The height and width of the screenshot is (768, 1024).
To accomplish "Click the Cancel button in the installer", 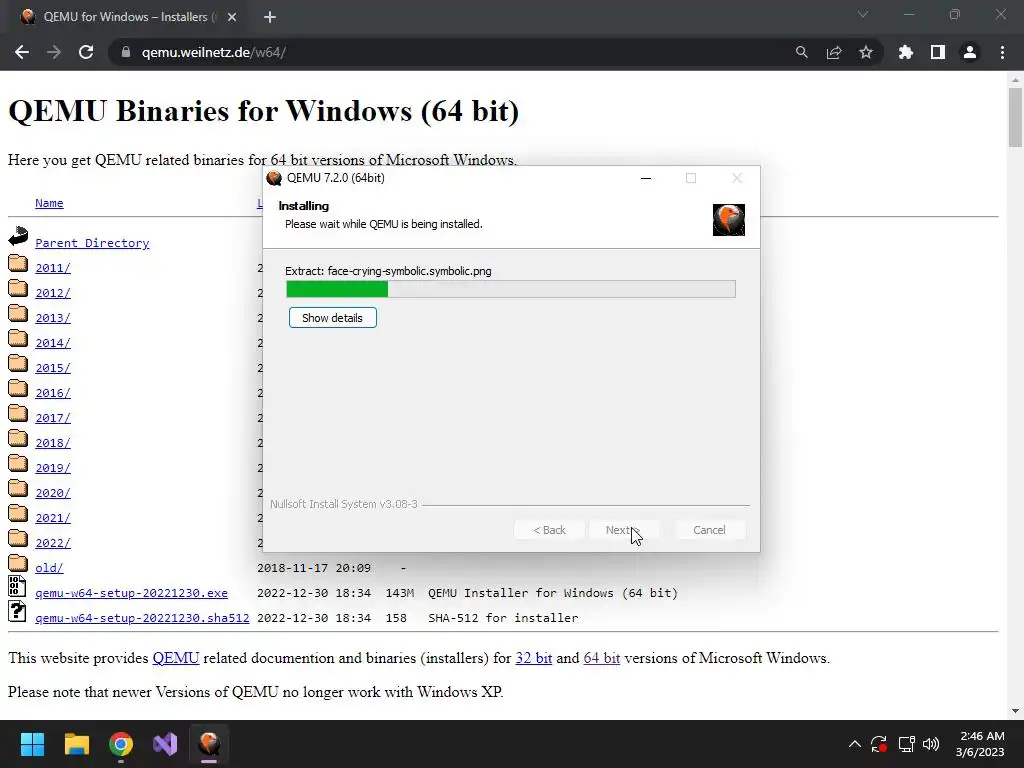I will [709, 530].
